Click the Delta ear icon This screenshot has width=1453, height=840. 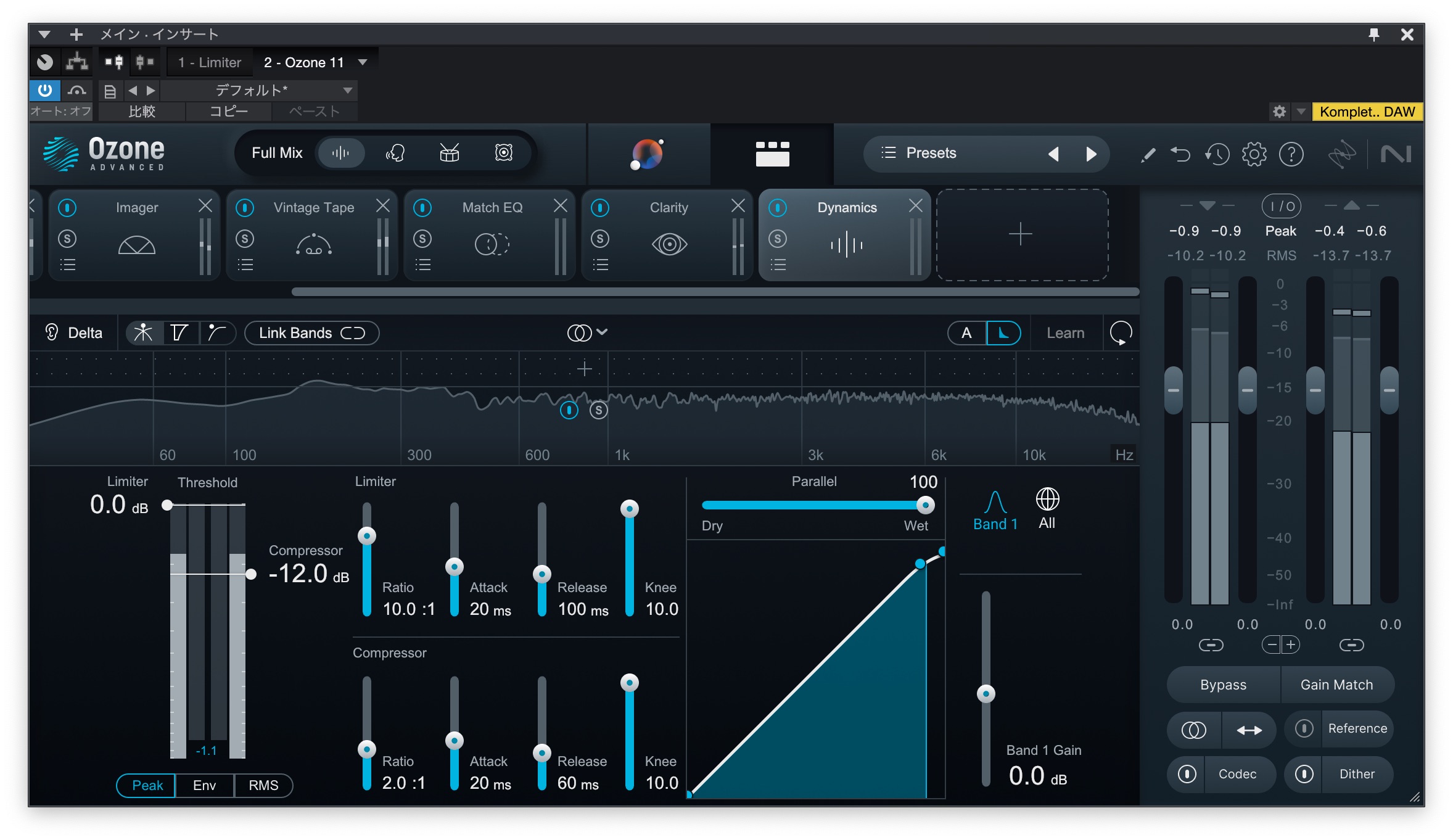pos(52,333)
